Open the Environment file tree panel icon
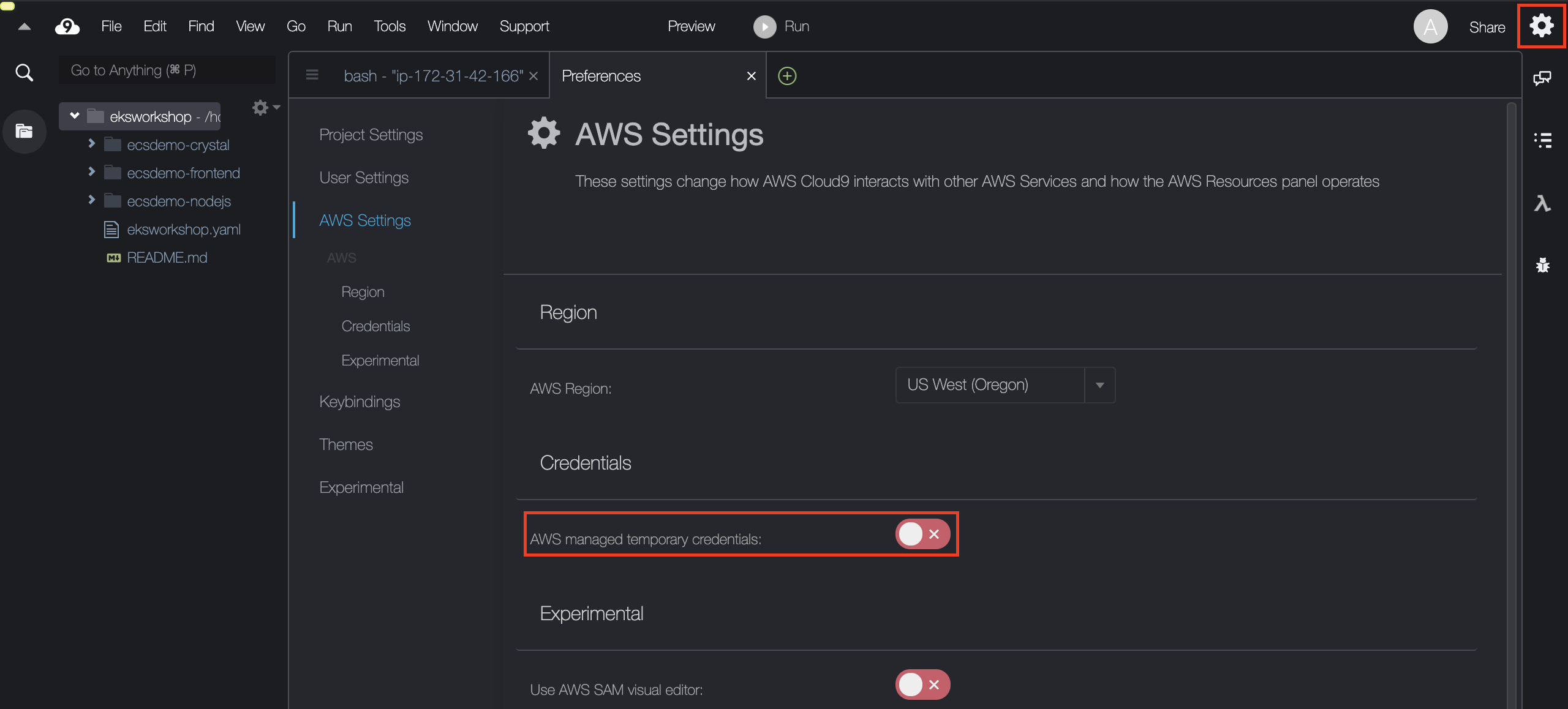This screenshot has width=1568, height=709. click(x=24, y=131)
